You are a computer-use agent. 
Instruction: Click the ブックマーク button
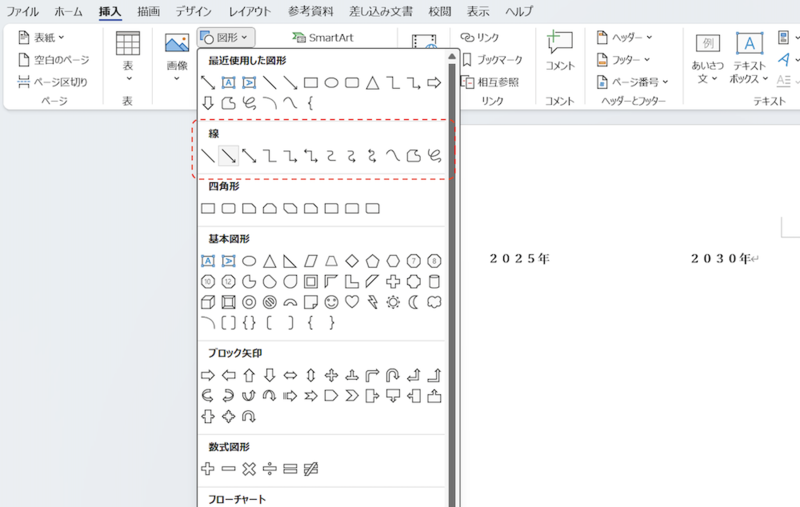point(493,60)
